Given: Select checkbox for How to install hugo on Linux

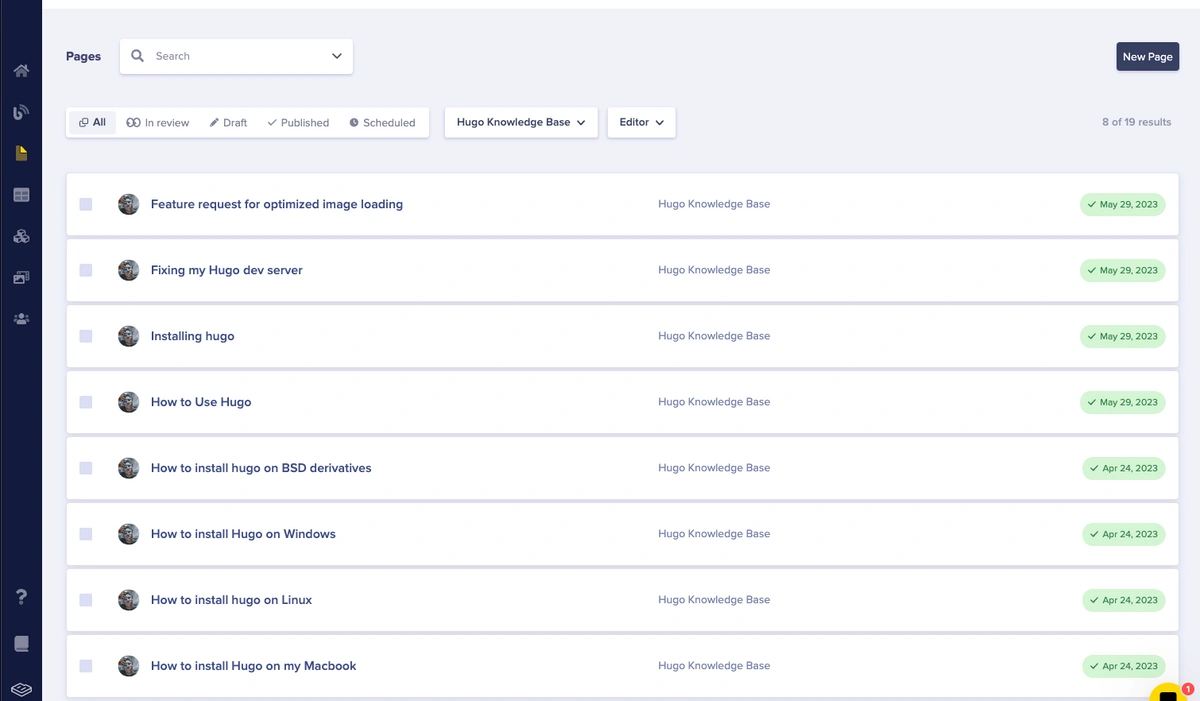Looking at the screenshot, I should 86,600.
